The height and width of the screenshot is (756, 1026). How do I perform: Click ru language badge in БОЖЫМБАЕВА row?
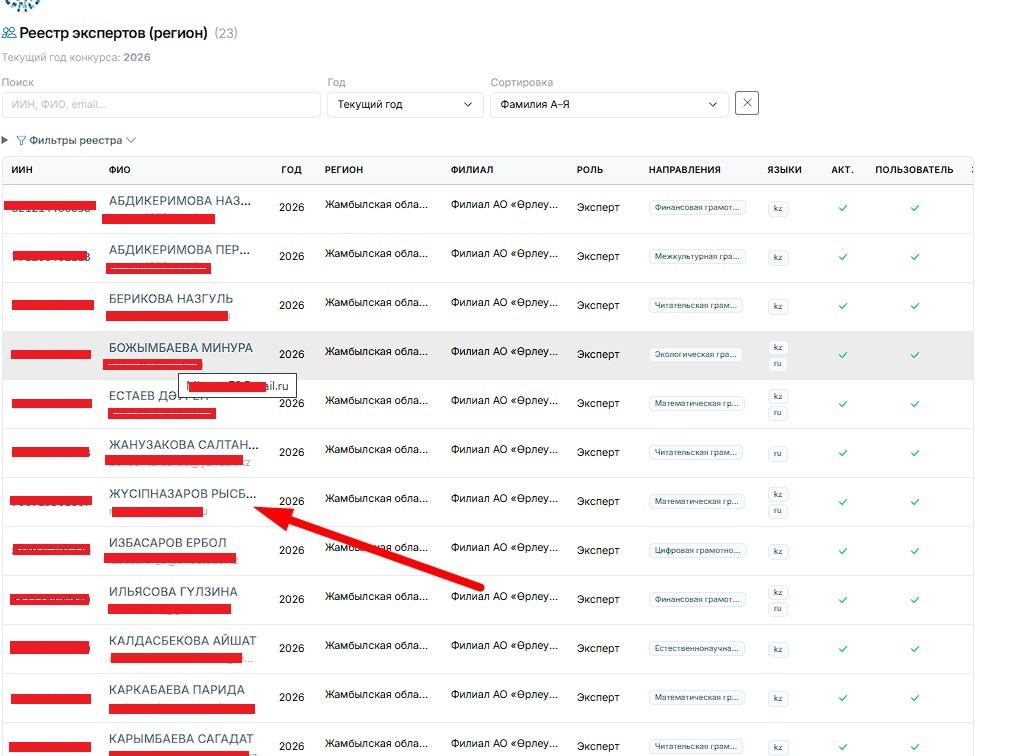coord(777,363)
